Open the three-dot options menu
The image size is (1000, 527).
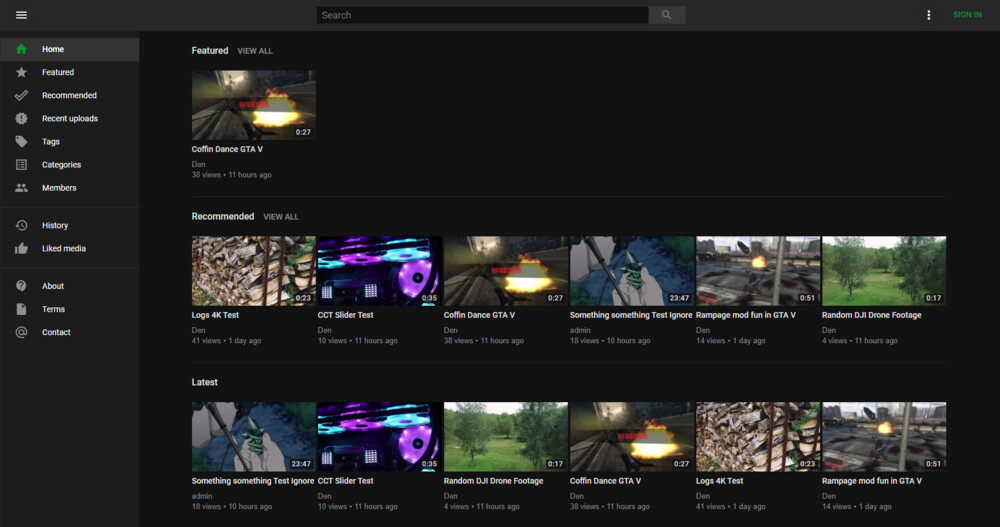(929, 15)
